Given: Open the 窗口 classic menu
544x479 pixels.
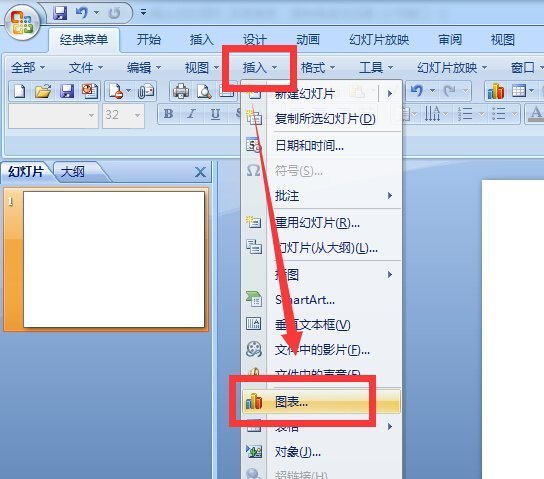Looking at the screenshot, I should click(527, 67).
